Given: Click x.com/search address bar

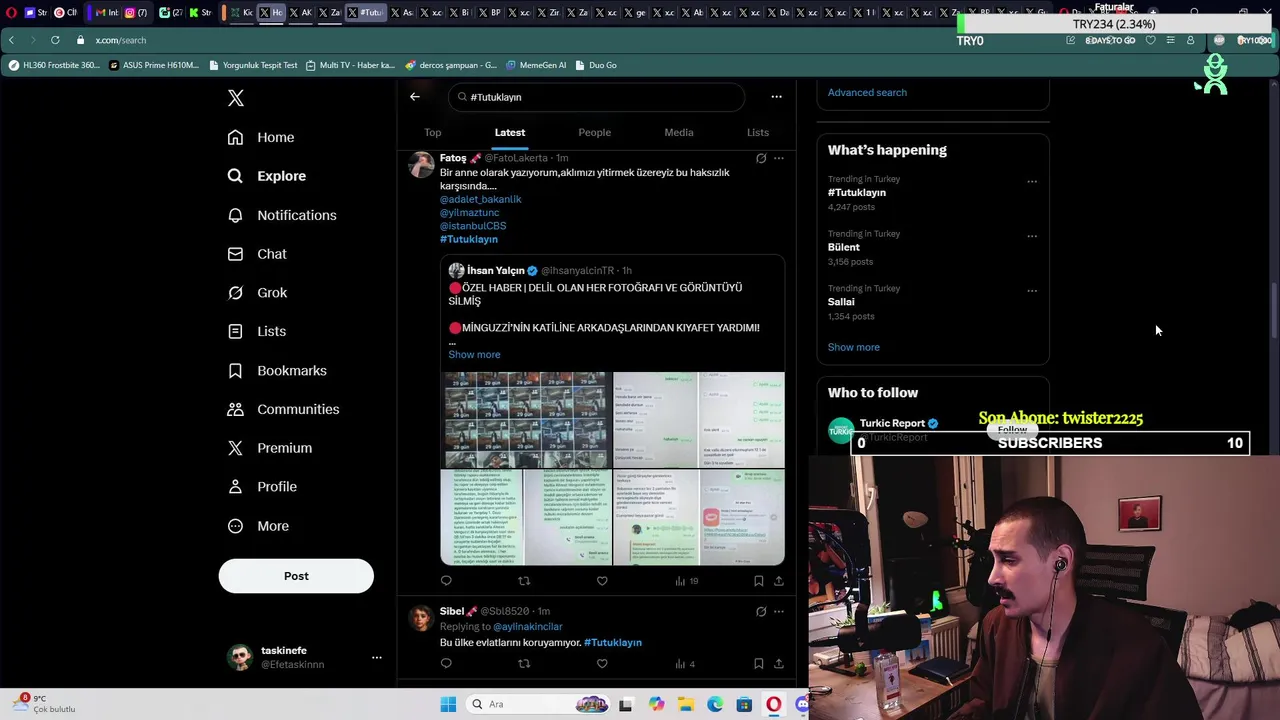Looking at the screenshot, I should click(x=121, y=40).
